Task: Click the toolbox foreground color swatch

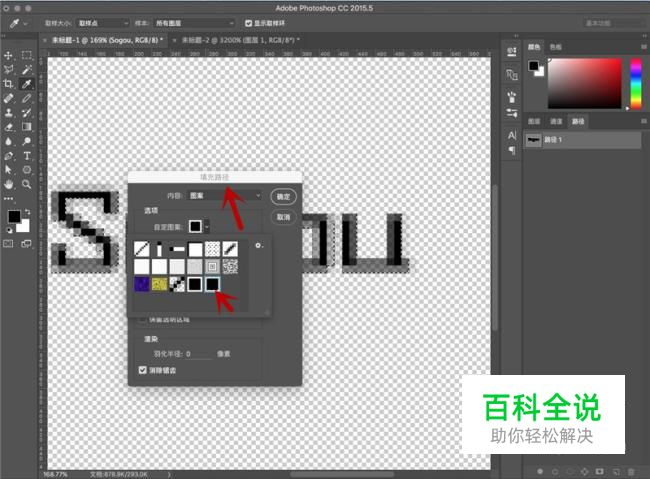Action: pos(14,216)
